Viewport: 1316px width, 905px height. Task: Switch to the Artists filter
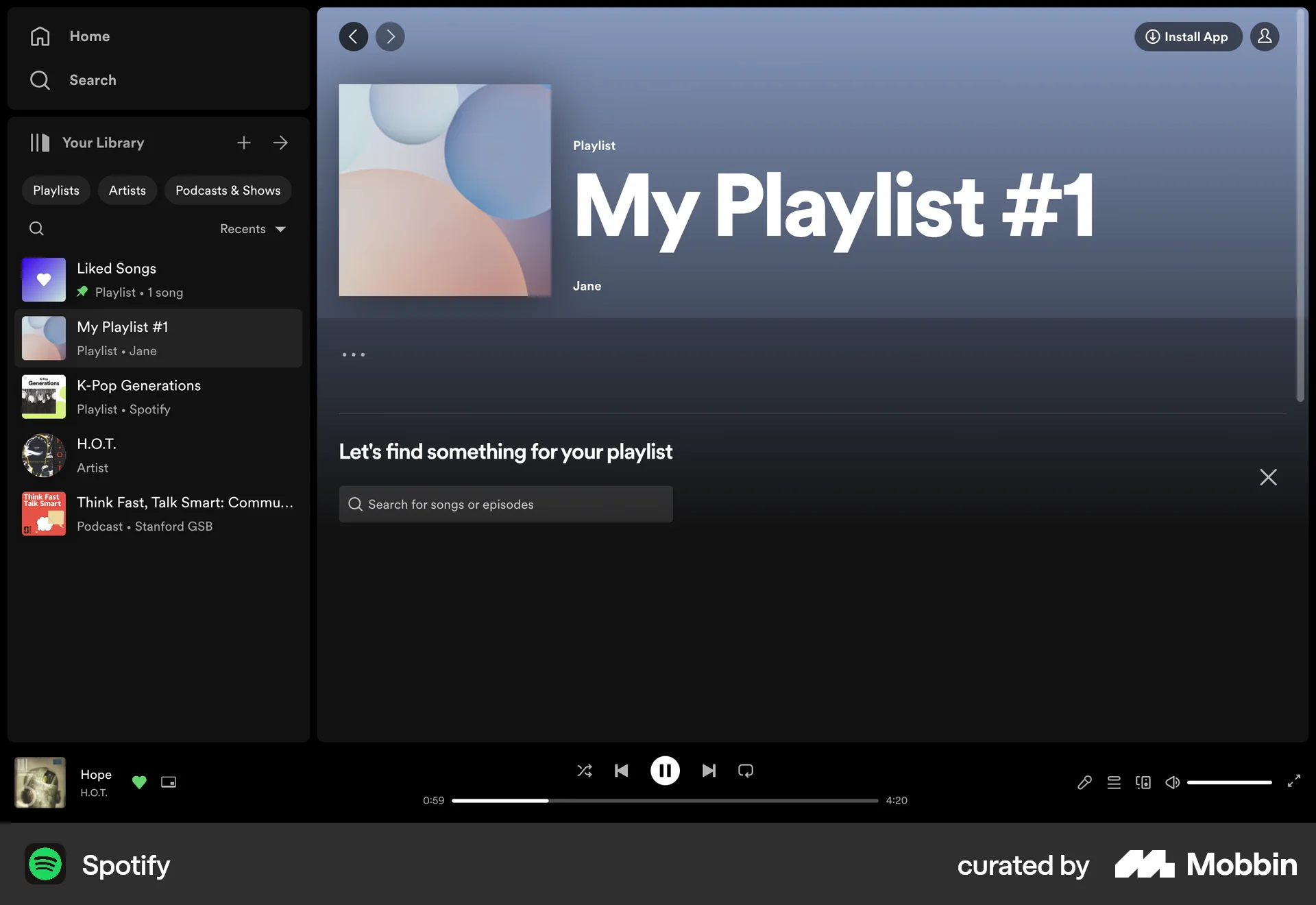[127, 190]
